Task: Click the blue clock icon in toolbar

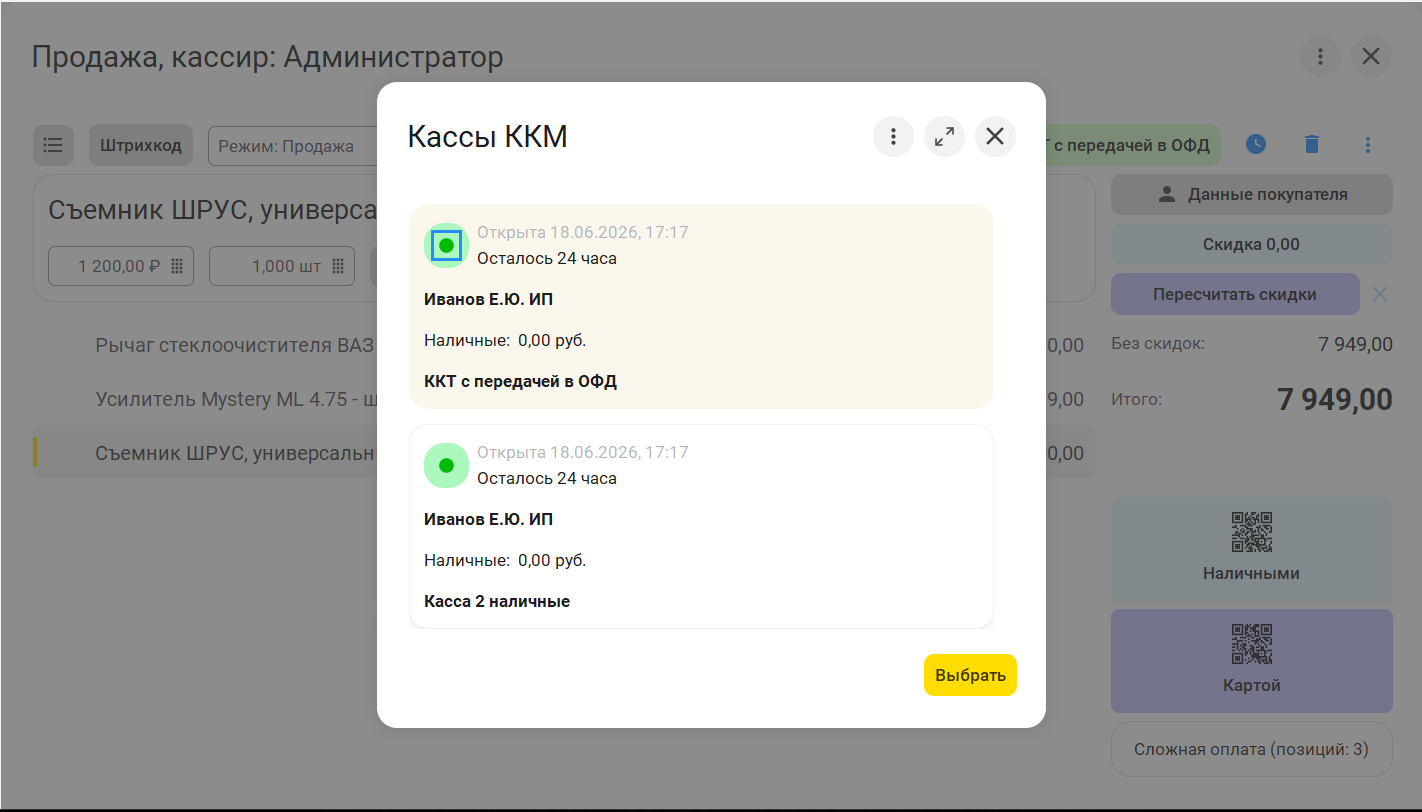Action: 1255,145
